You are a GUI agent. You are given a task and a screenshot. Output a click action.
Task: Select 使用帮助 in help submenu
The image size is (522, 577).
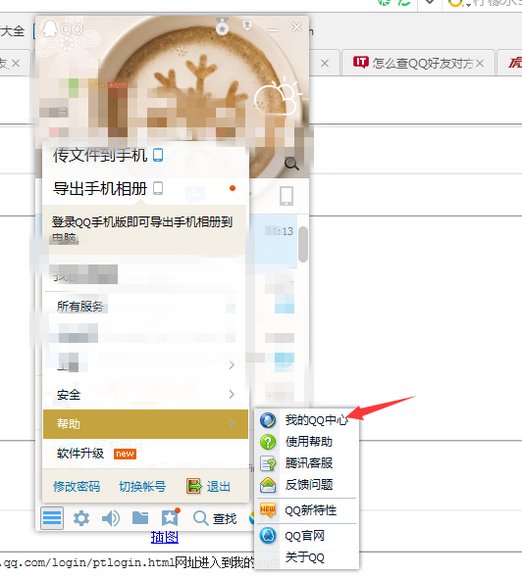click(x=307, y=442)
